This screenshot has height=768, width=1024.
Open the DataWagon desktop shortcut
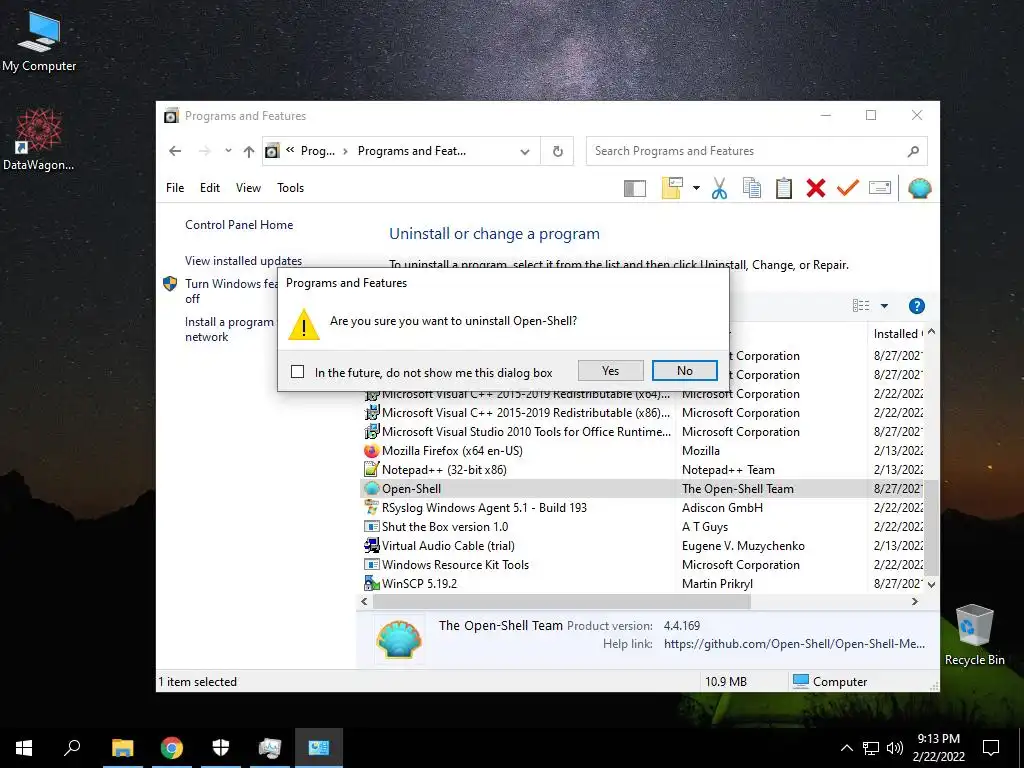tap(39, 140)
